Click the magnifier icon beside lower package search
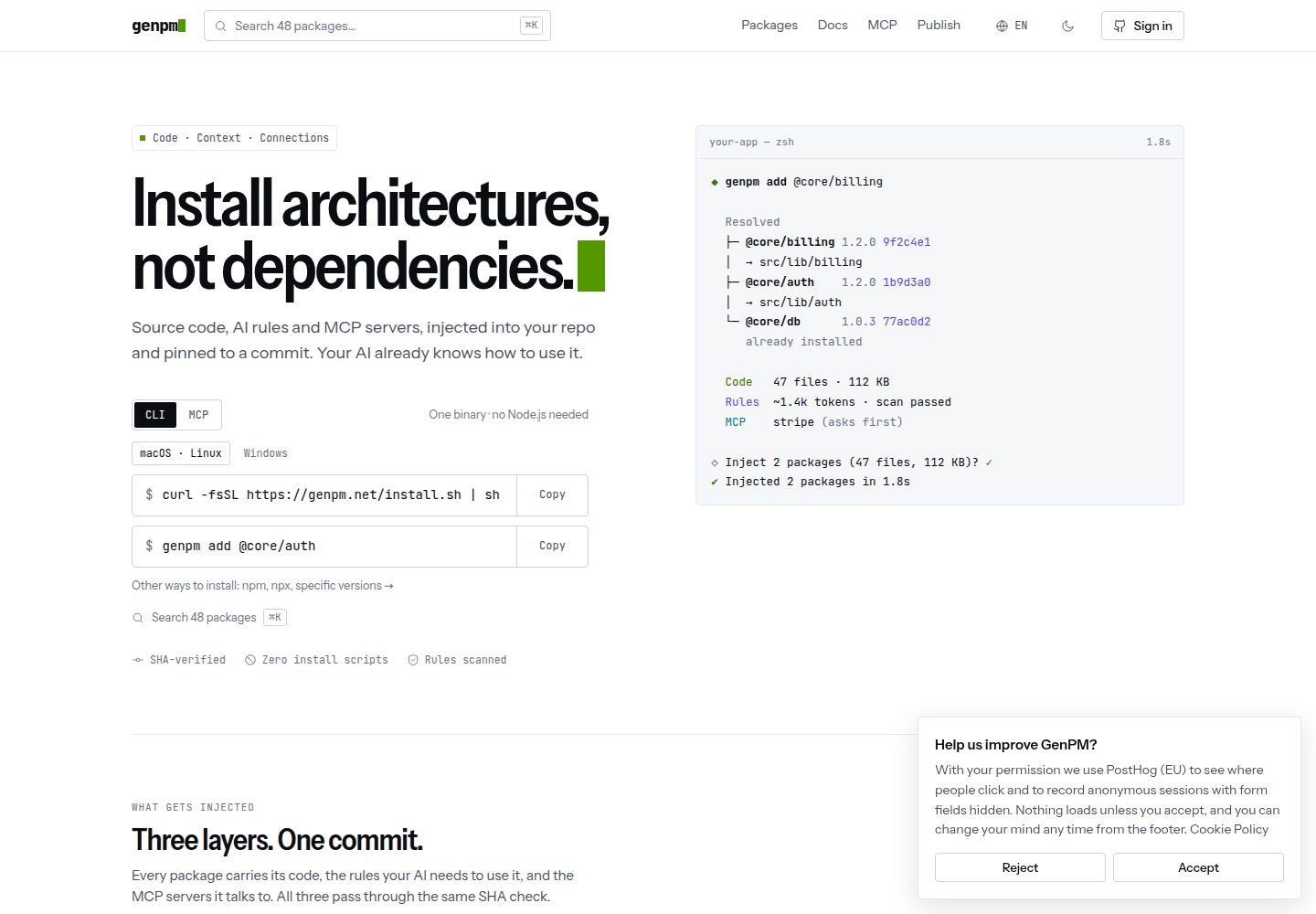 (x=138, y=618)
